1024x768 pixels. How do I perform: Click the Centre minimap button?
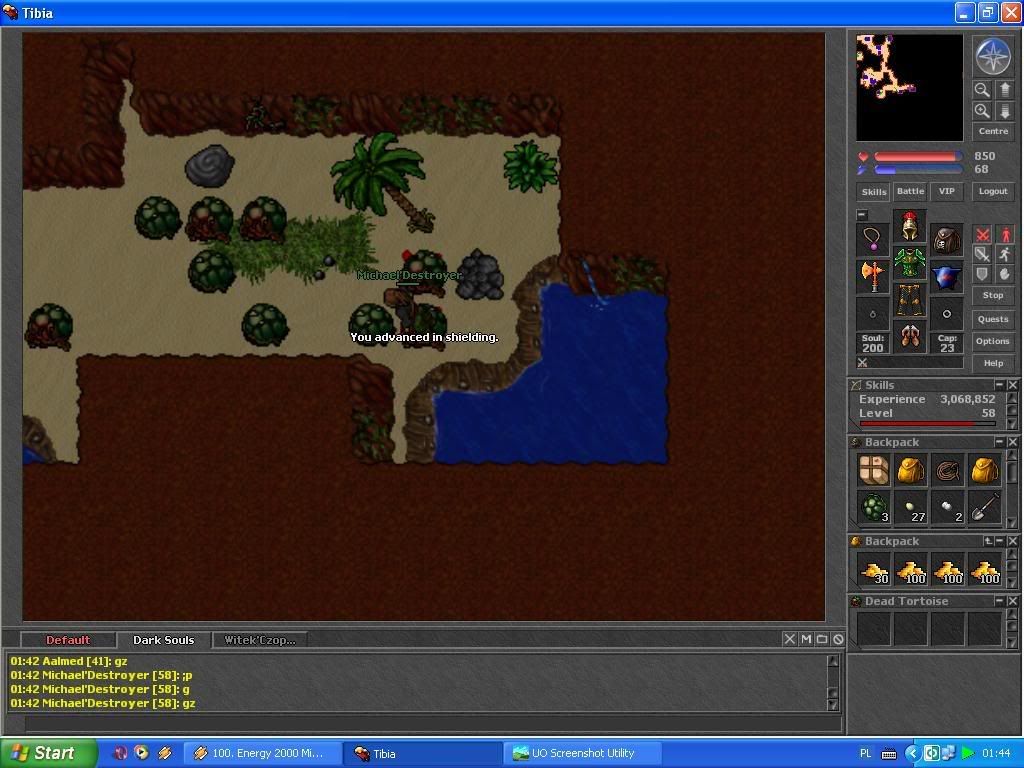pos(993,131)
